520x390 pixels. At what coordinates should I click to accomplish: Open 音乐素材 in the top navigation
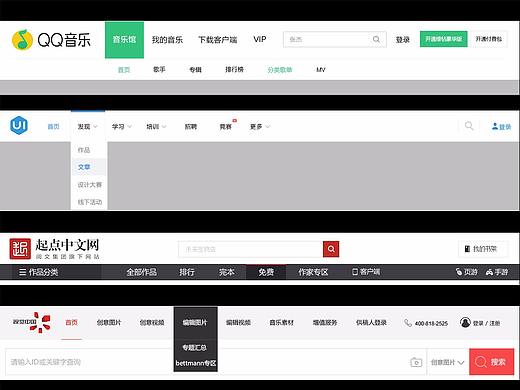click(x=282, y=322)
